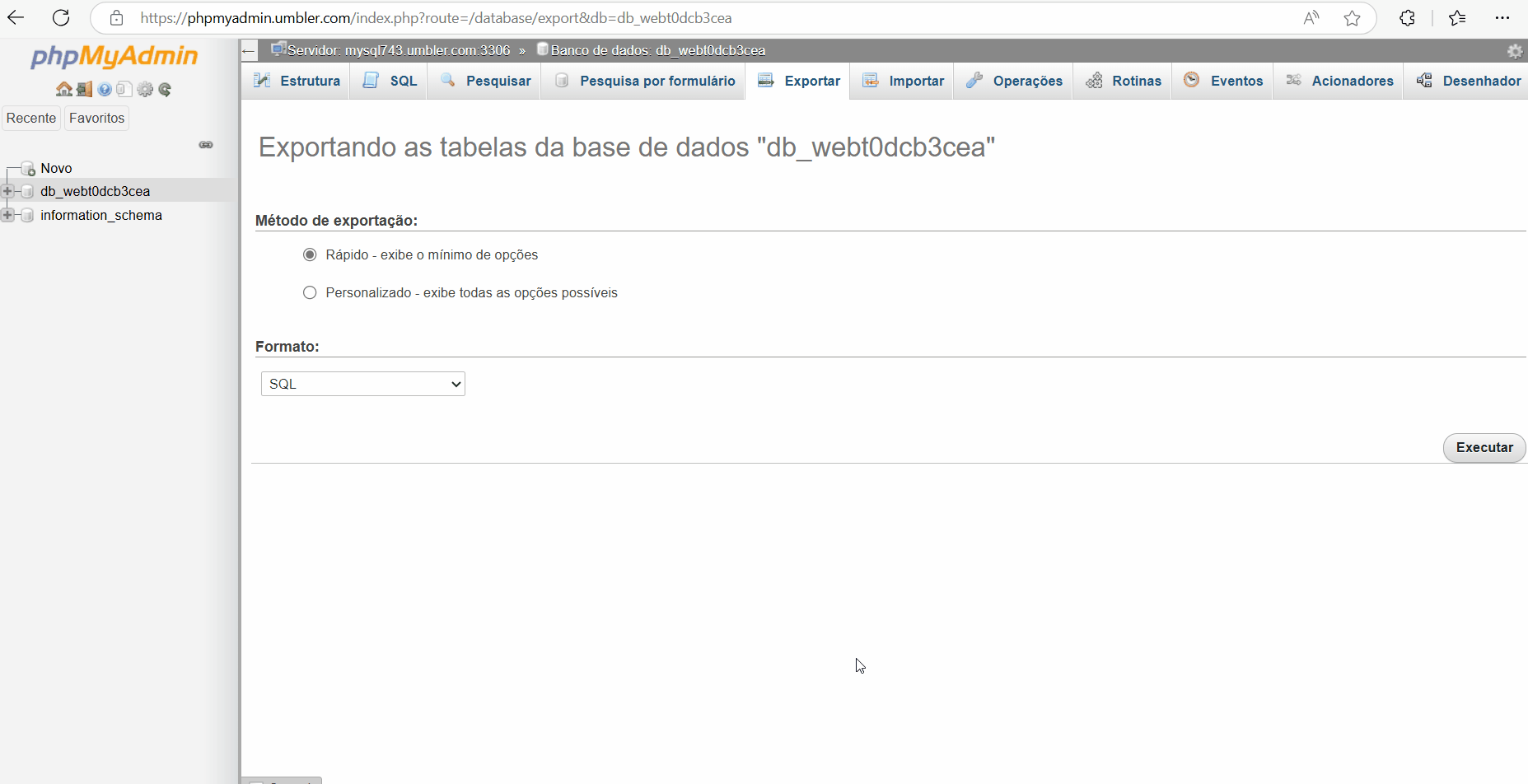The width and height of the screenshot is (1528, 784).
Task: Click Novo to create new database
Action: point(56,168)
